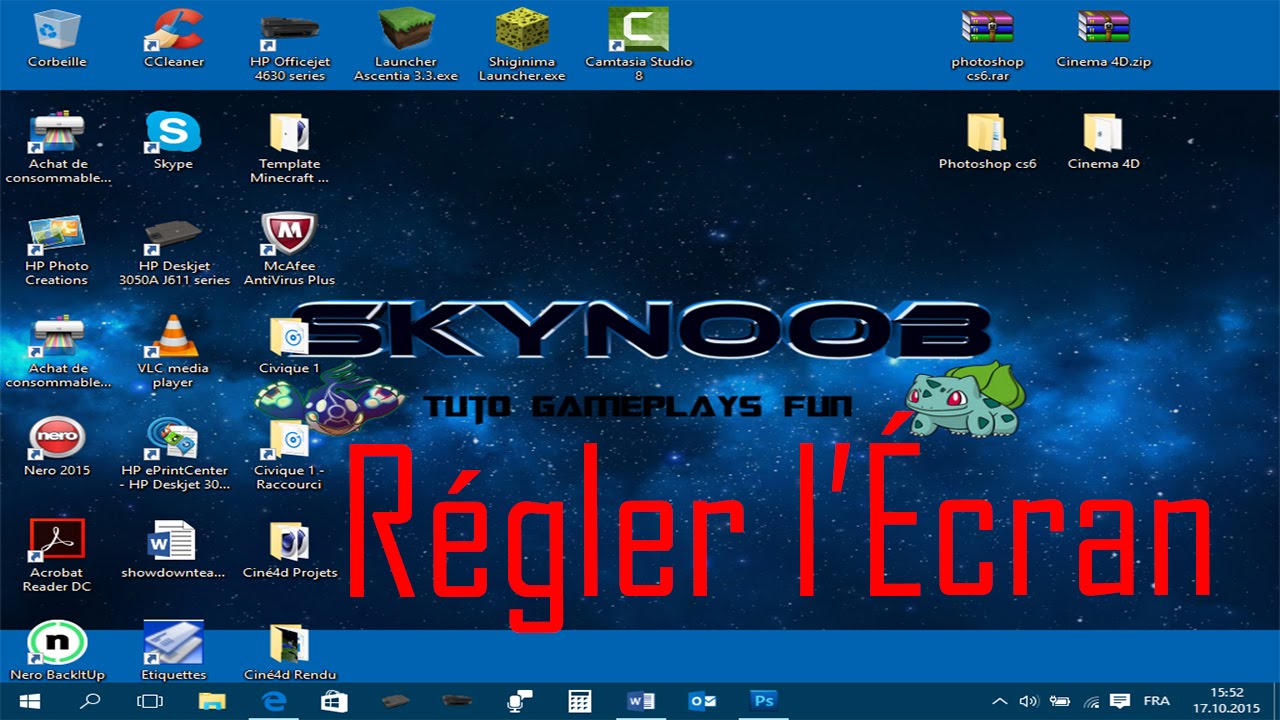Open the Wi-Fi network tray icon

[1091, 701]
